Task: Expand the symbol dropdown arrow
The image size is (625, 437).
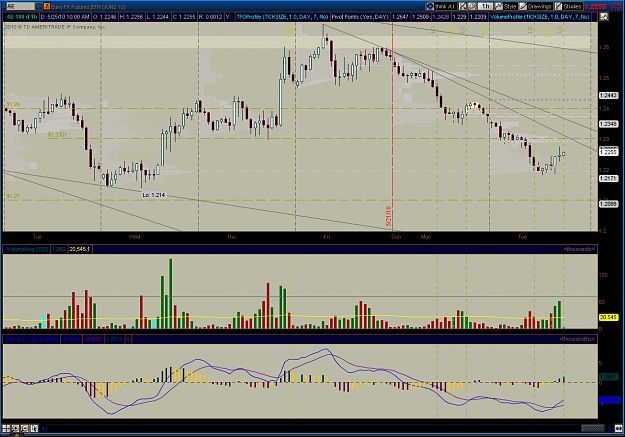Action: (39, 6)
